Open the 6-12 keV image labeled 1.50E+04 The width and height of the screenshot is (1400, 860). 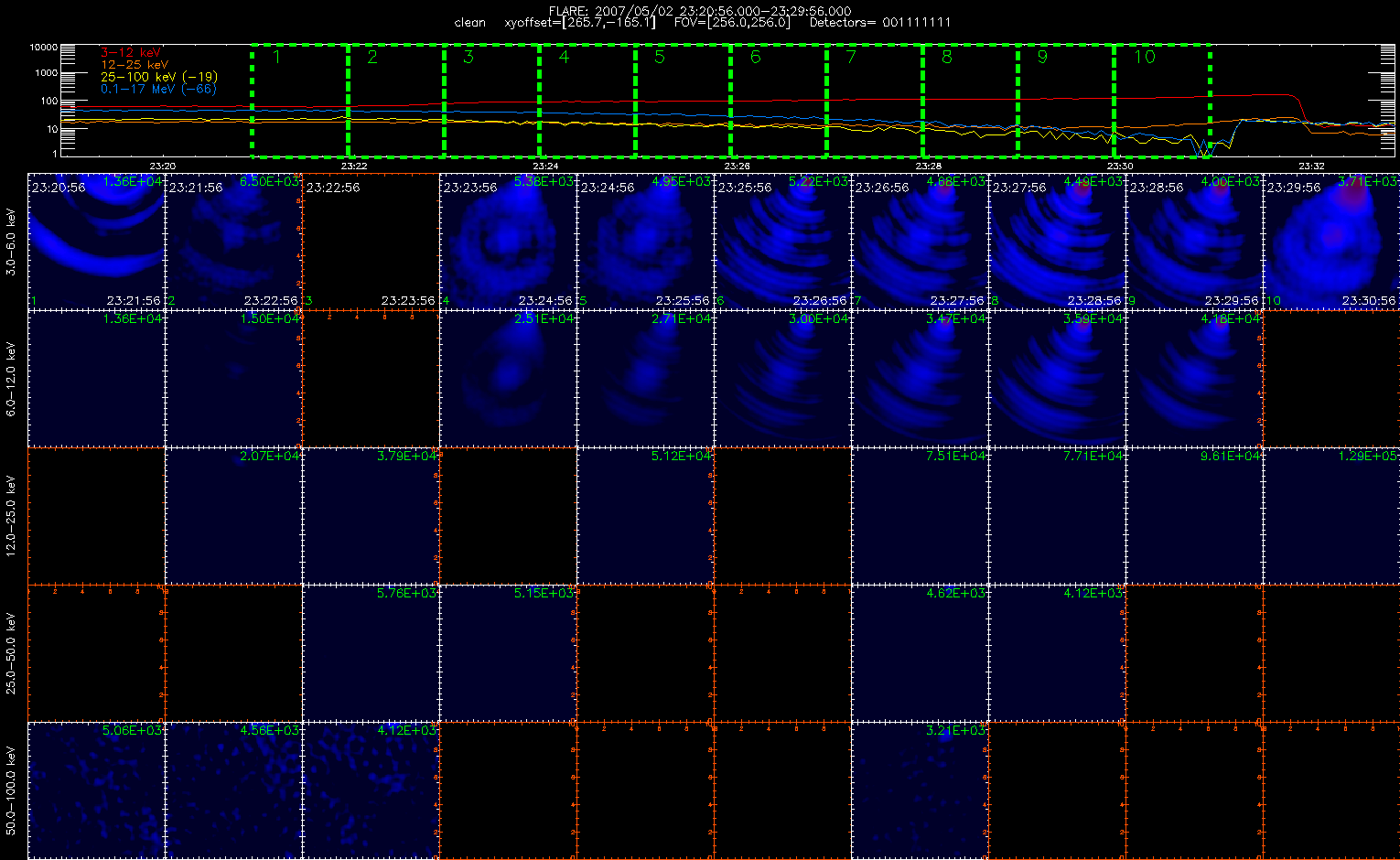click(x=234, y=378)
